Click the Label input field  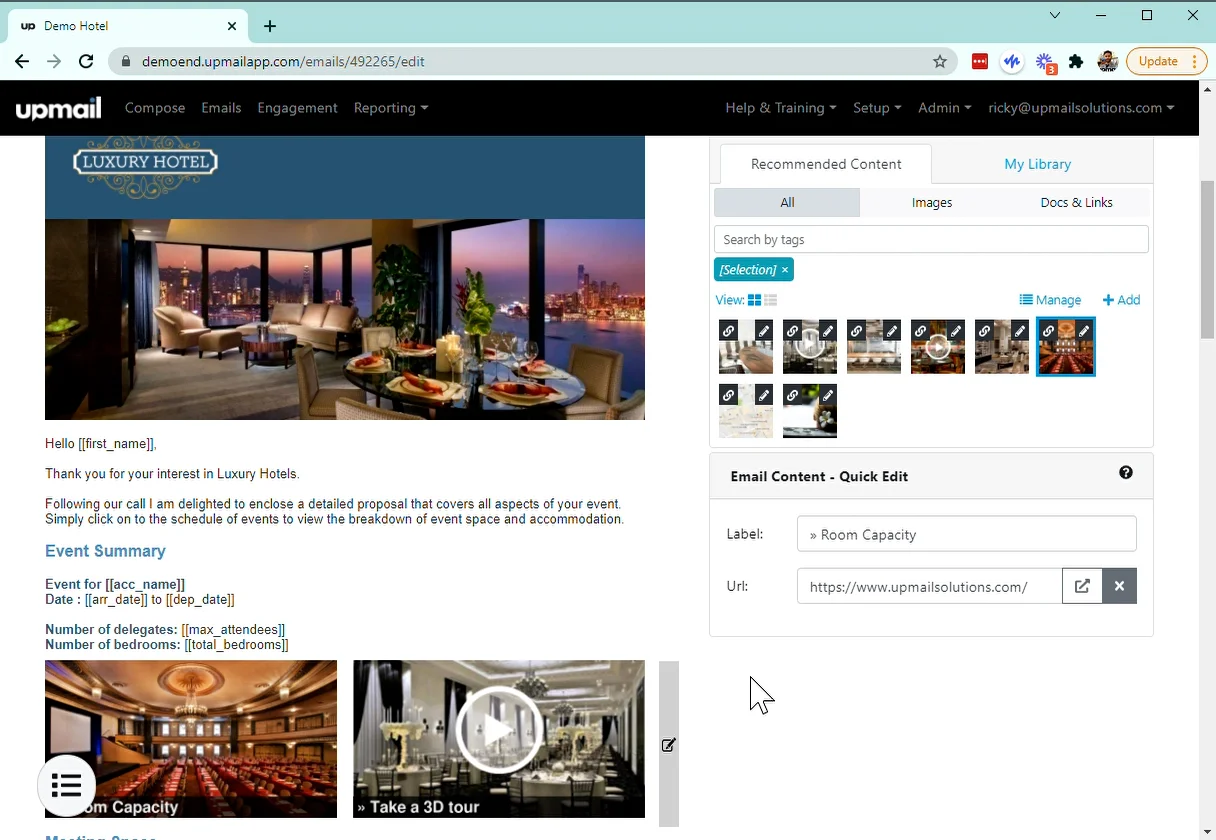966,534
